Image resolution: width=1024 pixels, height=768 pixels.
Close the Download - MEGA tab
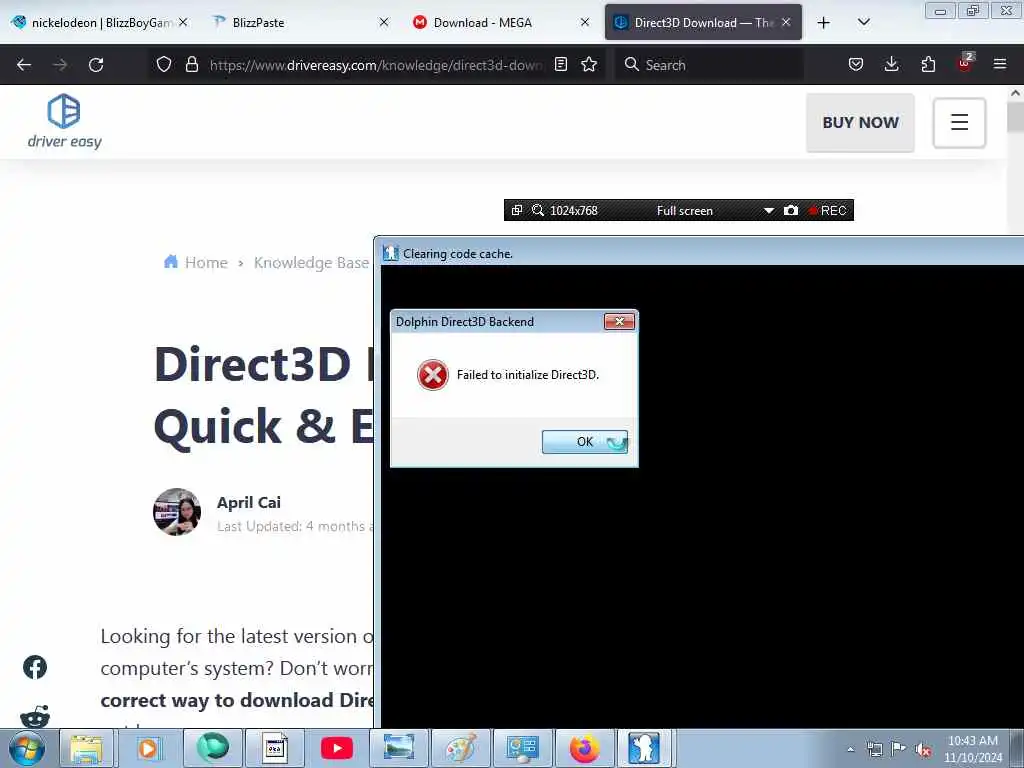584,22
